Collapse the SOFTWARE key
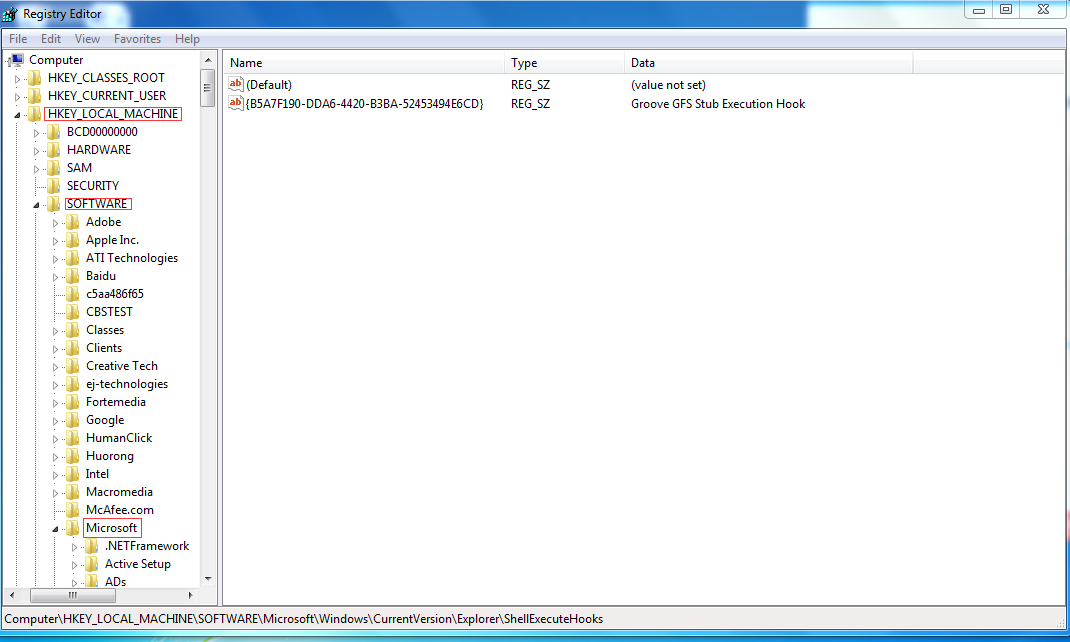The width and height of the screenshot is (1070, 642). pyautogui.click(x=37, y=205)
